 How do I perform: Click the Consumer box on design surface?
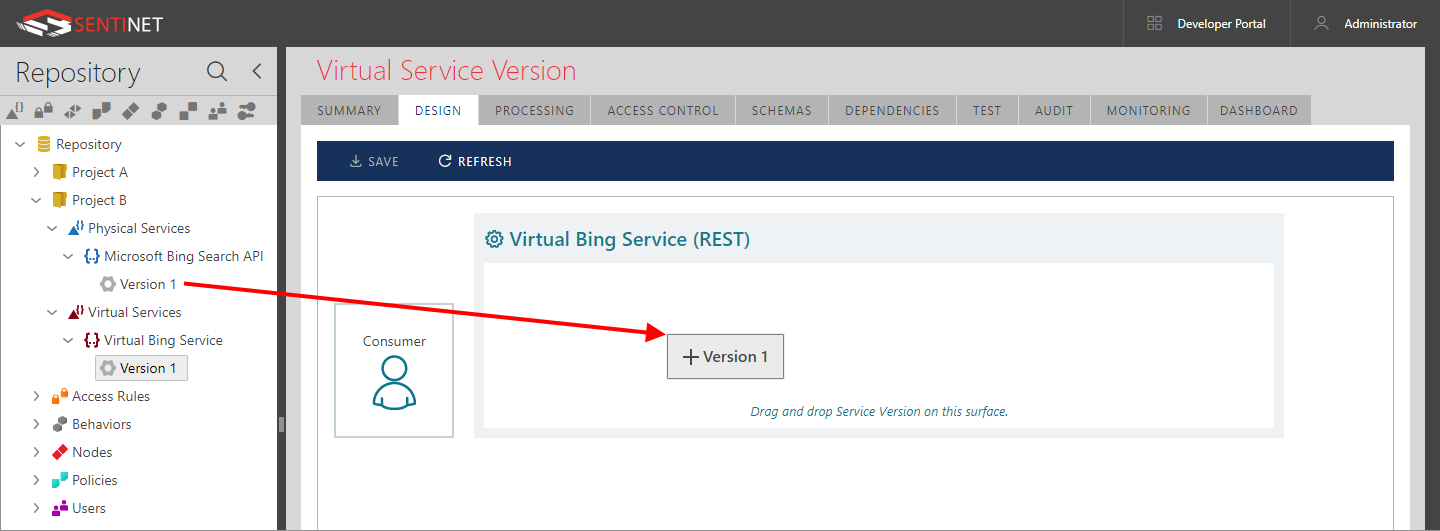(x=394, y=370)
